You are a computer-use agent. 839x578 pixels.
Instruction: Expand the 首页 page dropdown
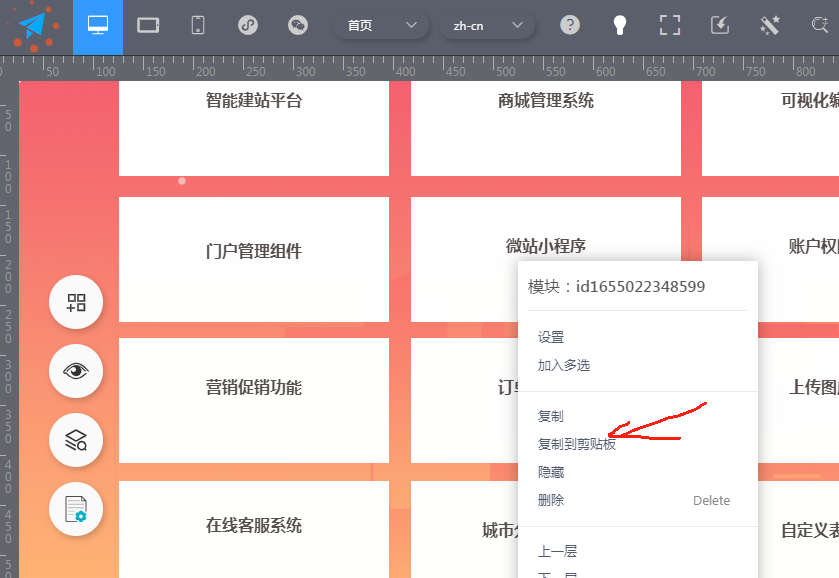coord(381,26)
